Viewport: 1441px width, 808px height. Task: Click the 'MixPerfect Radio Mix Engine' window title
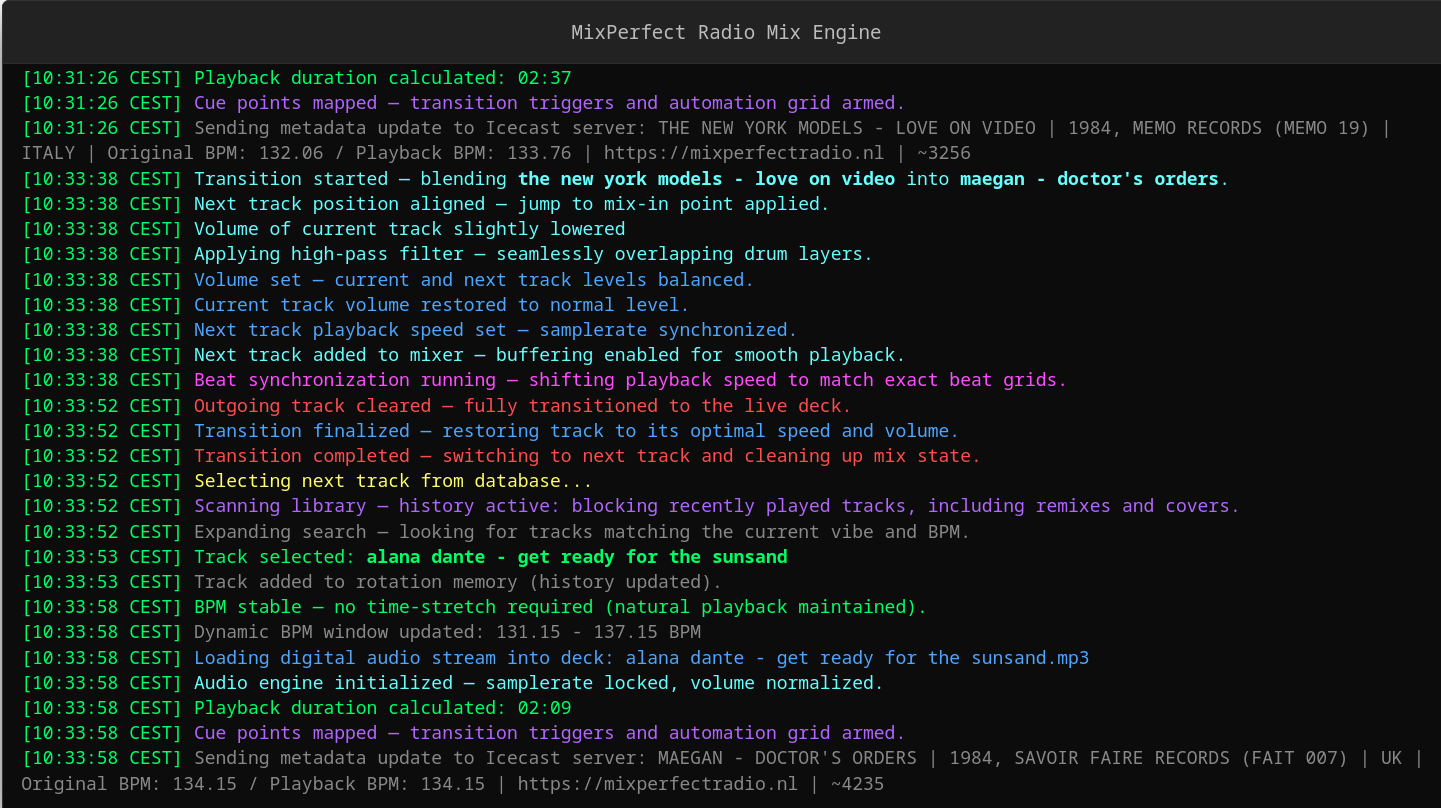pos(726,32)
